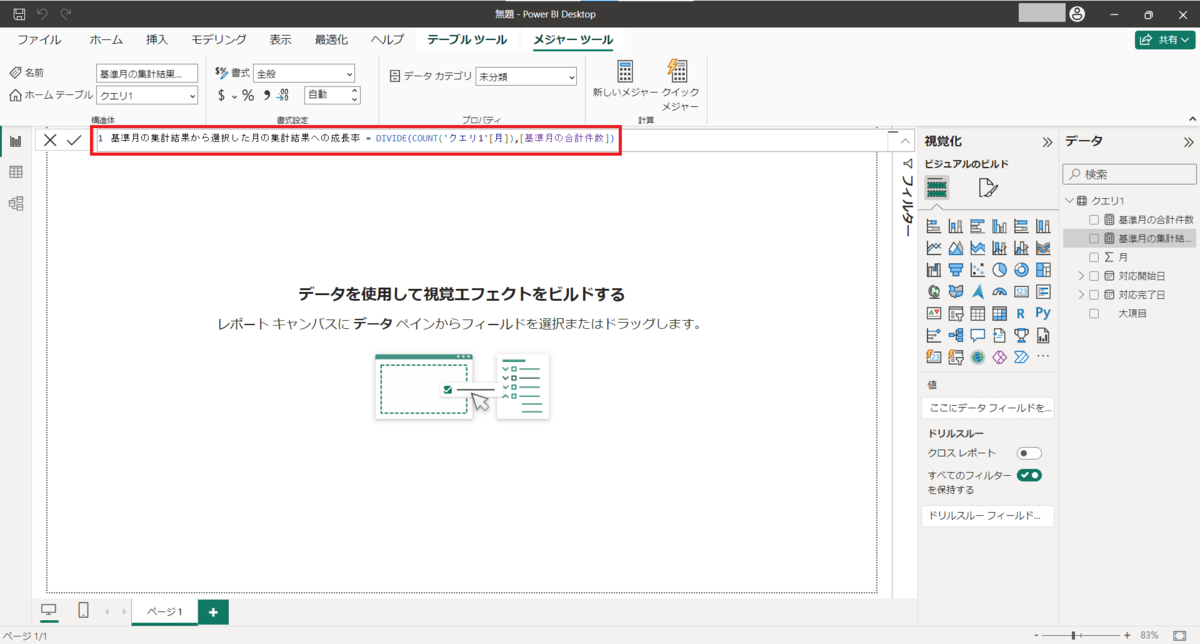Toggle すべてのフィルターを保持する switch
This screenshot has height=644, width=1200.
[1029, 475]
